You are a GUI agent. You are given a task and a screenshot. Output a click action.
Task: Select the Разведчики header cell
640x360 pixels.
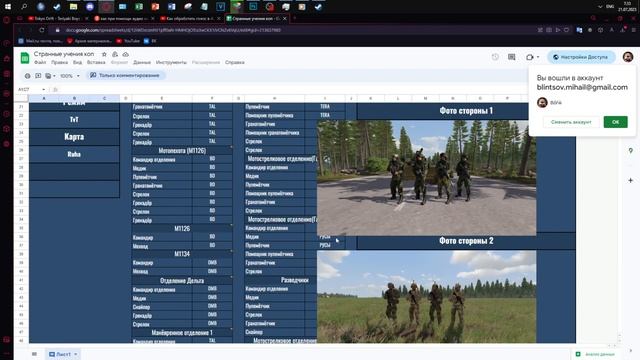point(280,280)
